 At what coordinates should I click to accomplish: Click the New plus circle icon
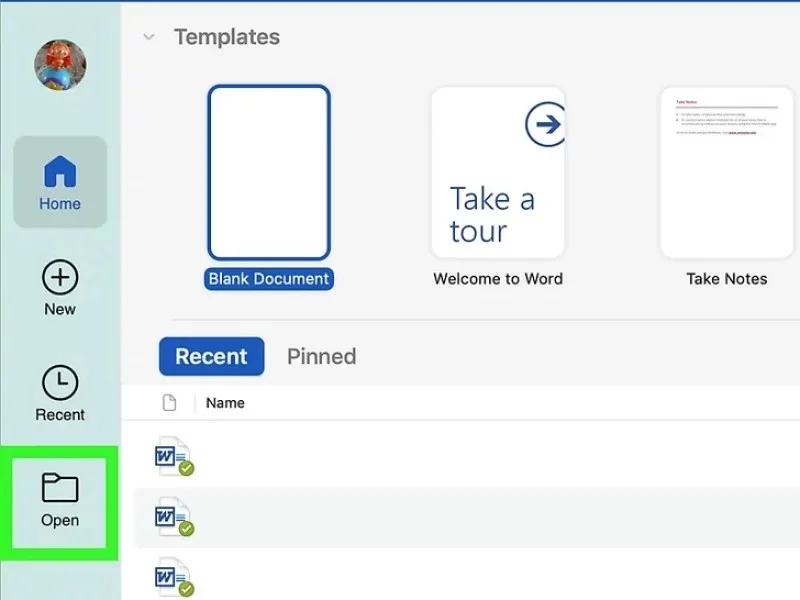pyautogui.click(x=60, y=277)
